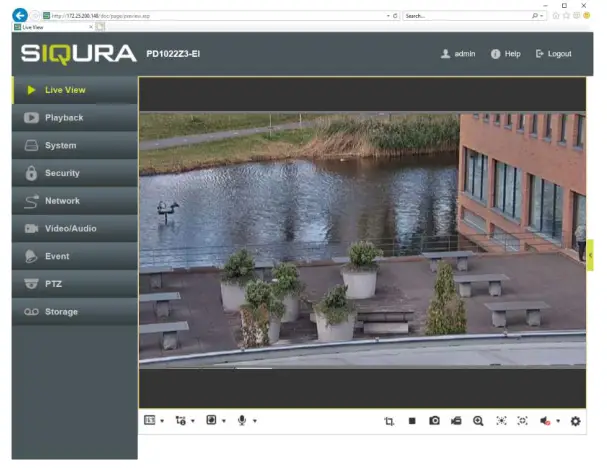Viewport: 607px width, 468px height.
Task: Toggle the muted speaker audio icon
Action: (x=545, y=421)
